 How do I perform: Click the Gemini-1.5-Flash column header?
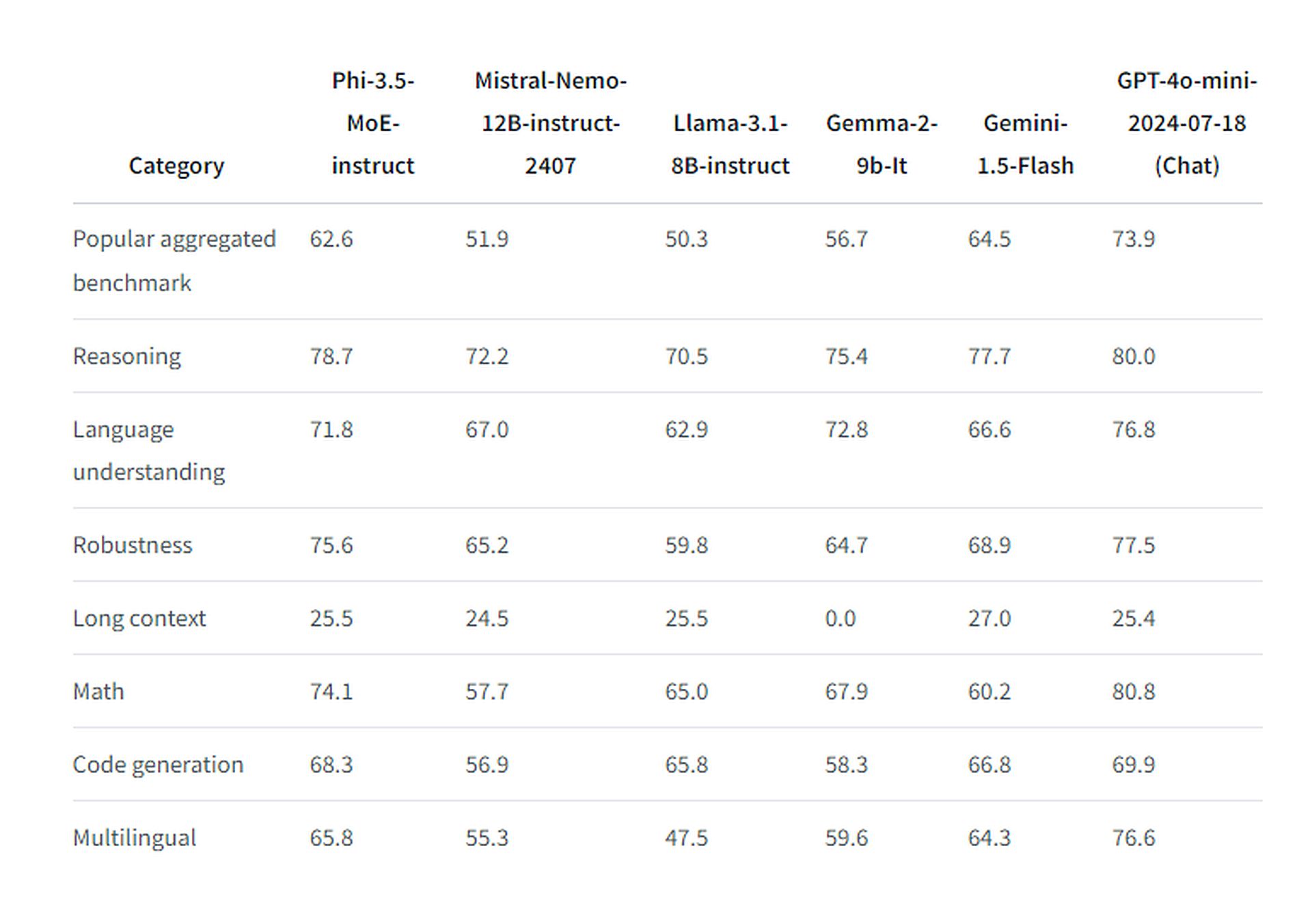pyautogui.click(x=1025, y=145)
